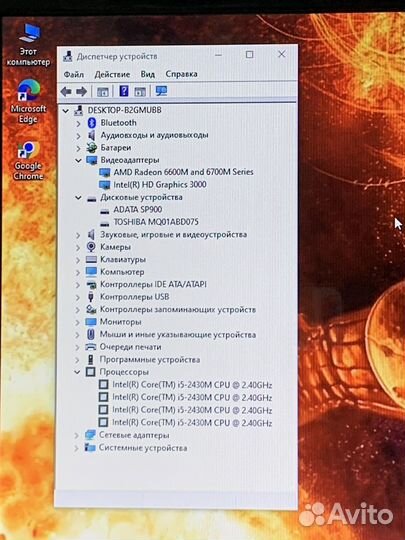Select the ADATA SP900 disk
405x540 pixels.
point(138,209)
